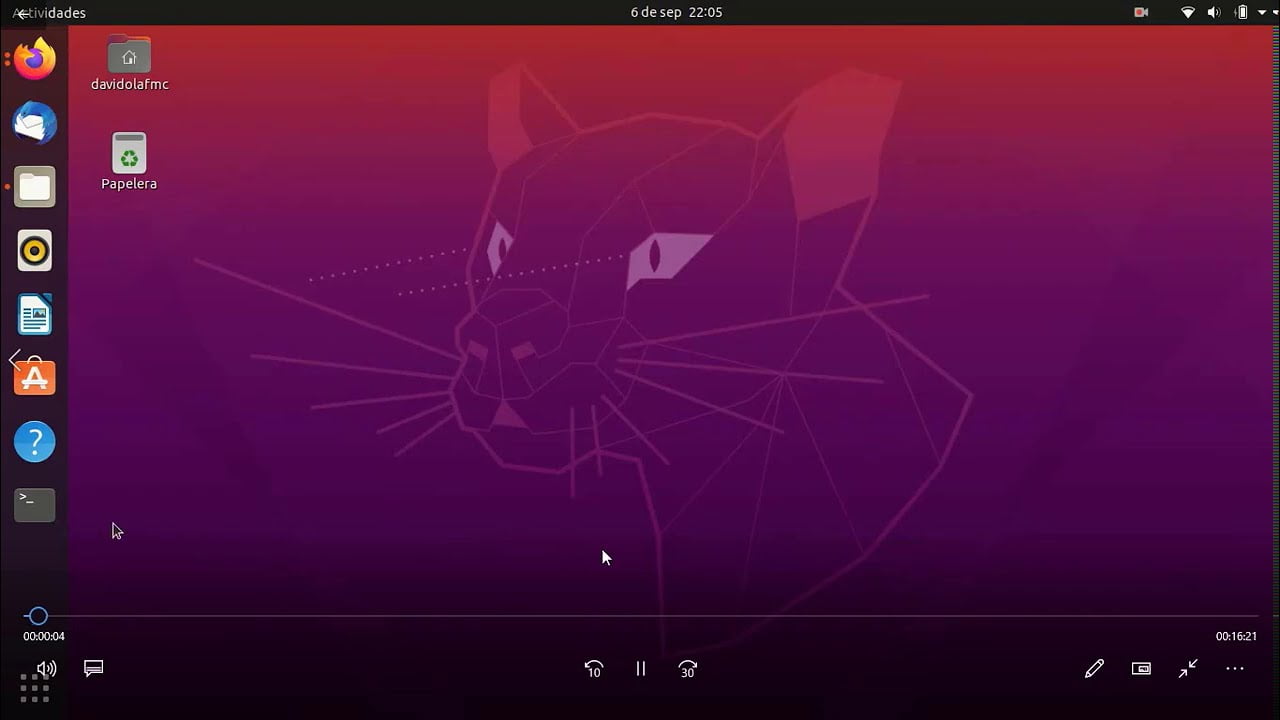Open the Wi-Fi network indicator
Viewport: 1280px width, 720px height.
tap(1188, 13)
